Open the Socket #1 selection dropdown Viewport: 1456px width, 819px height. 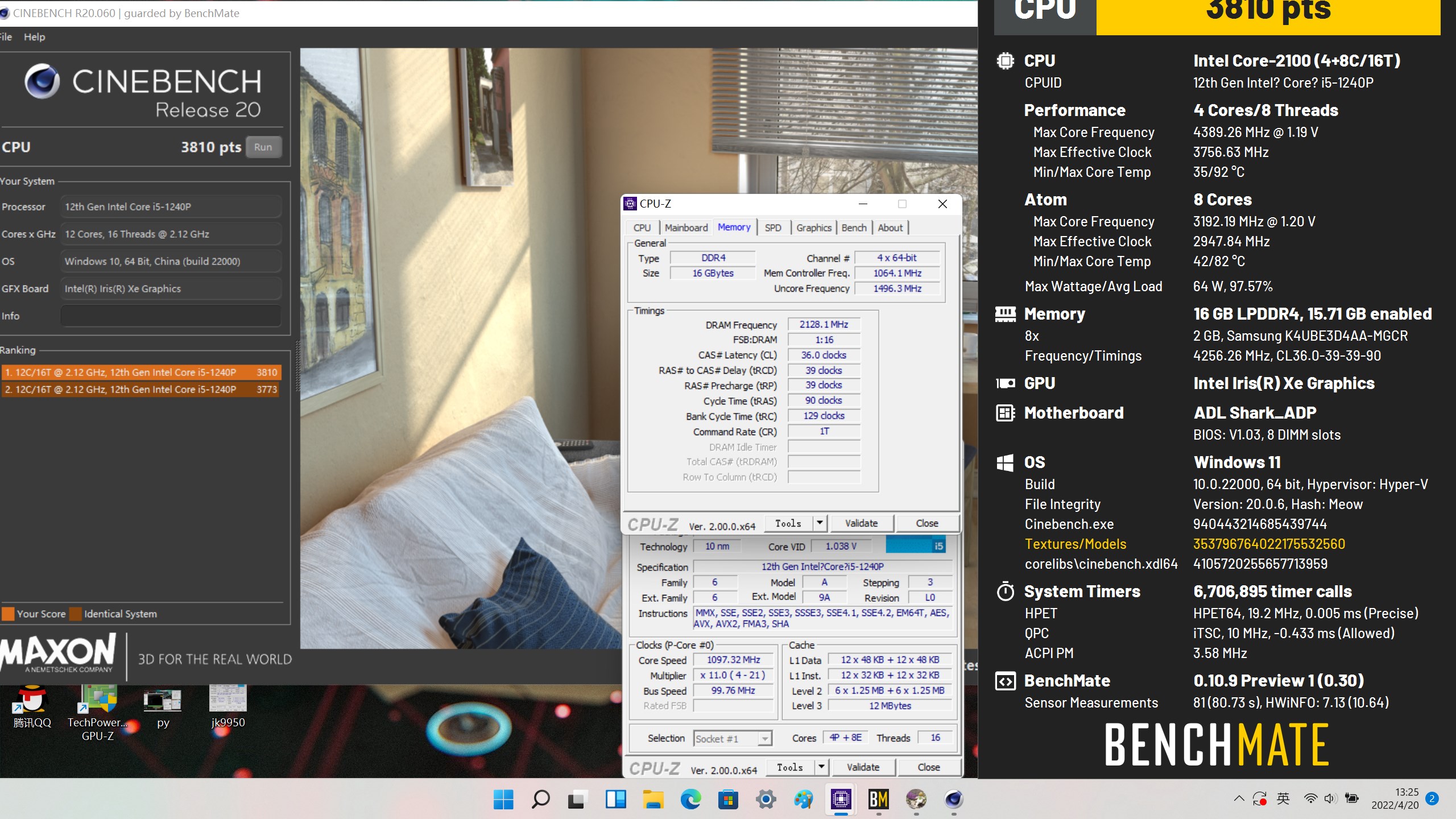pos(733,739)
